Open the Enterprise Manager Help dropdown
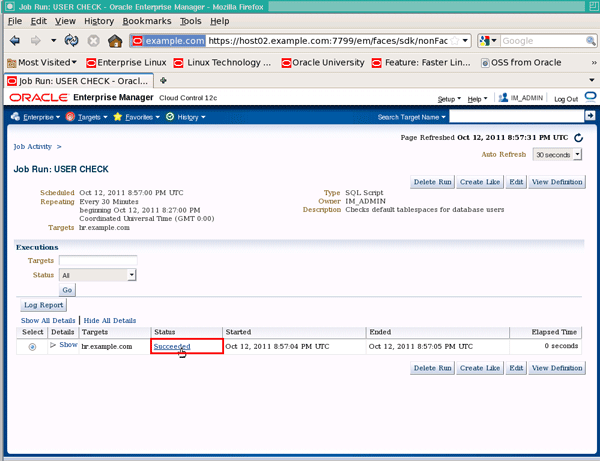Image resolution: width=600 pixels, height=461 pixels. click(x=477, y=99)
